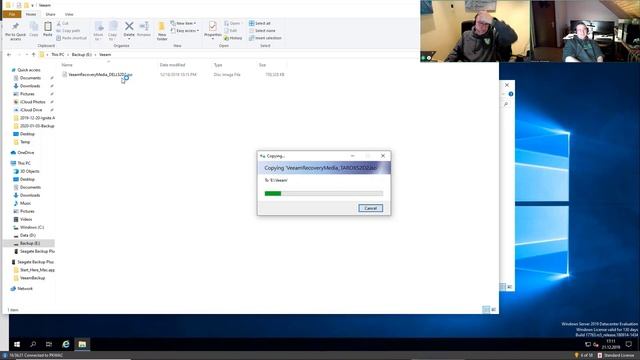Click Open in the ribbon Open group
The image size is (640, 360).
232,23
